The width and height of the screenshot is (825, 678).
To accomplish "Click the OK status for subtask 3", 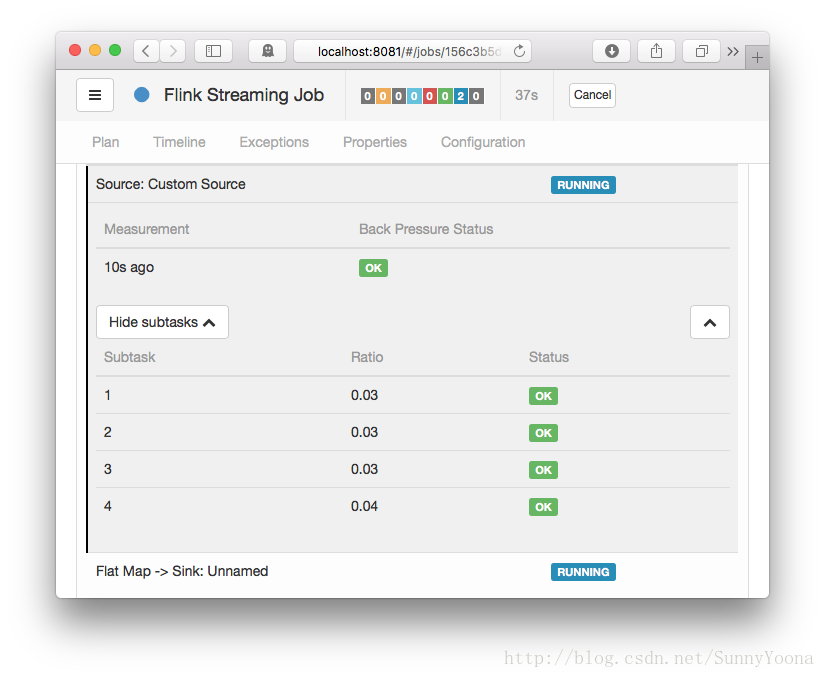I will tap(543, 470).
